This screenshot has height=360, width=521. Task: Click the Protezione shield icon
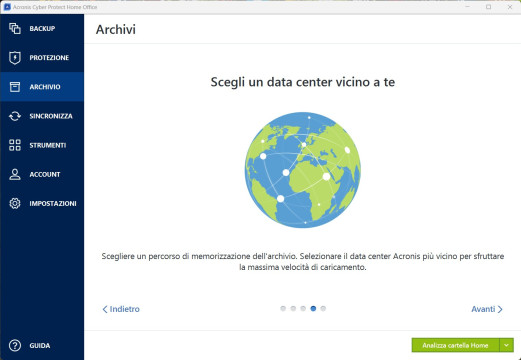tap(15, 58)
